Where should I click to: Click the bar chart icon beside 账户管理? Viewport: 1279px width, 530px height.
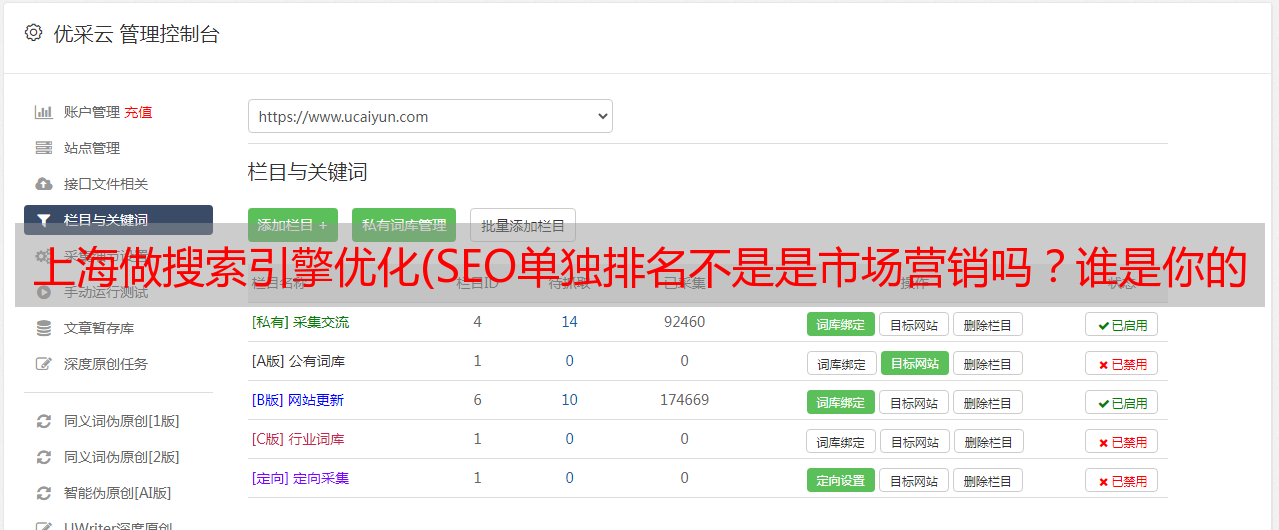point(44,112)
